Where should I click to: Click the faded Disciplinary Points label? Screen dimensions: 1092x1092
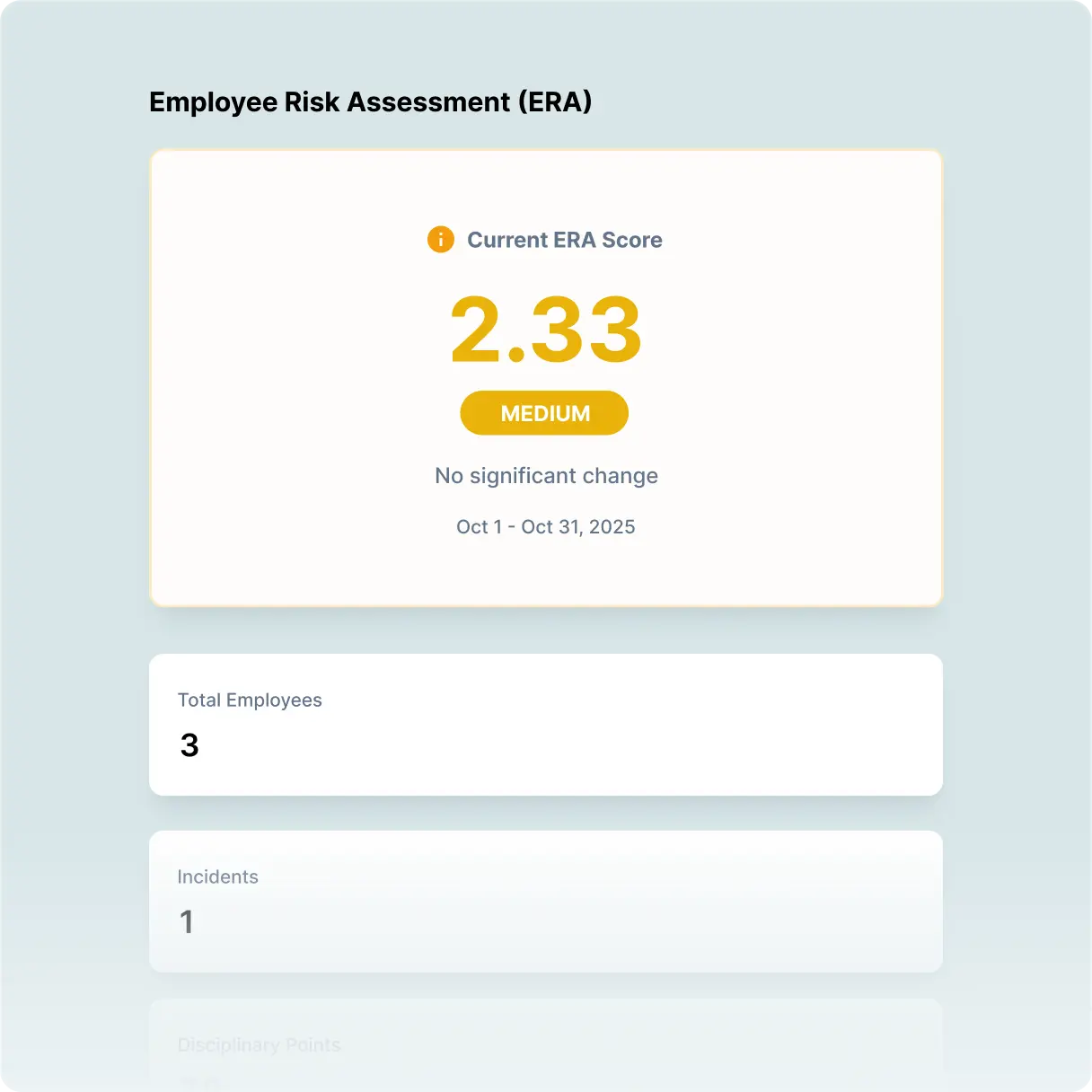259,1045
